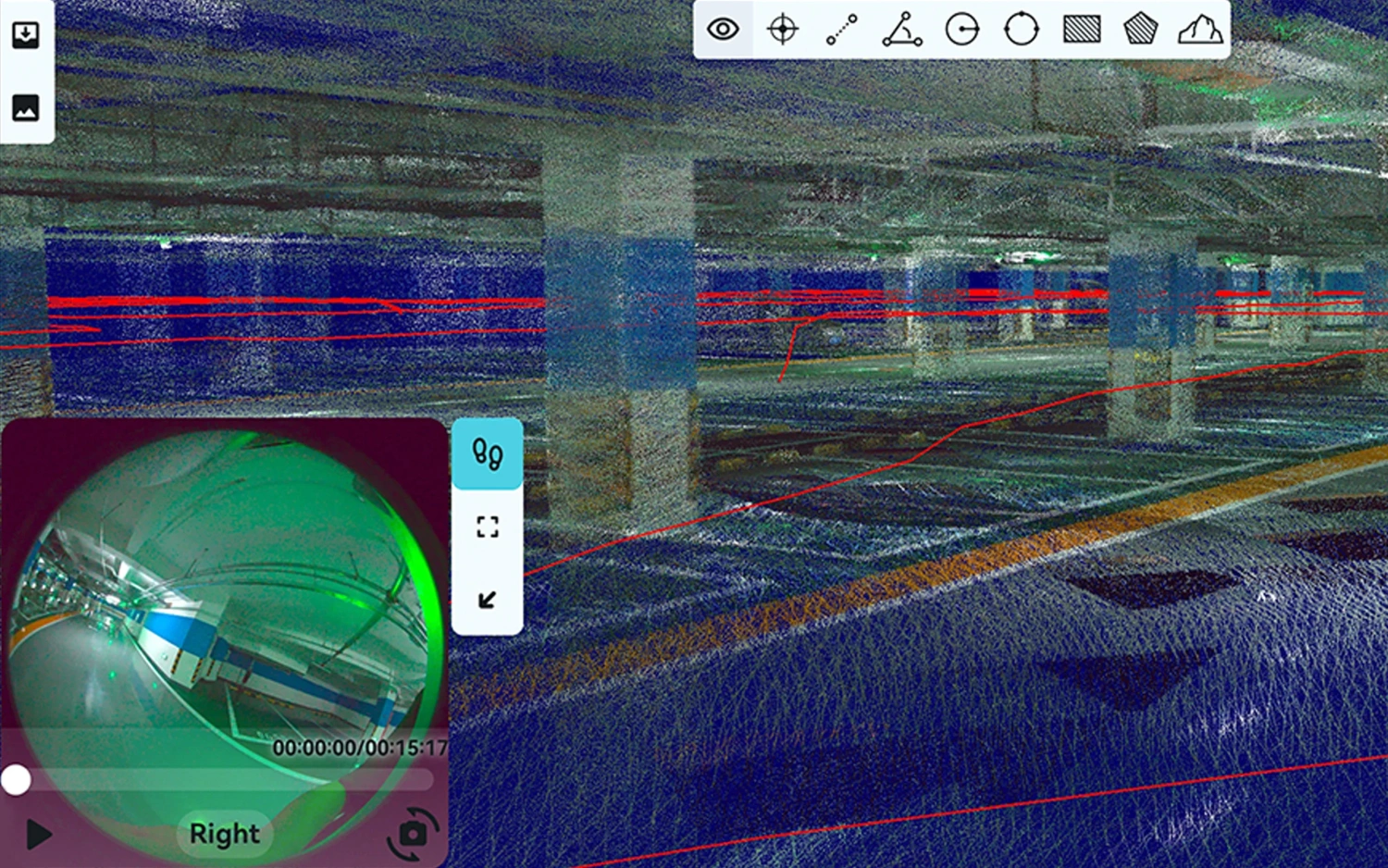Click the 00:00:00/00:15:17 timestamp
This screenshot has width=1388, height=868.
tap(360, 748)
